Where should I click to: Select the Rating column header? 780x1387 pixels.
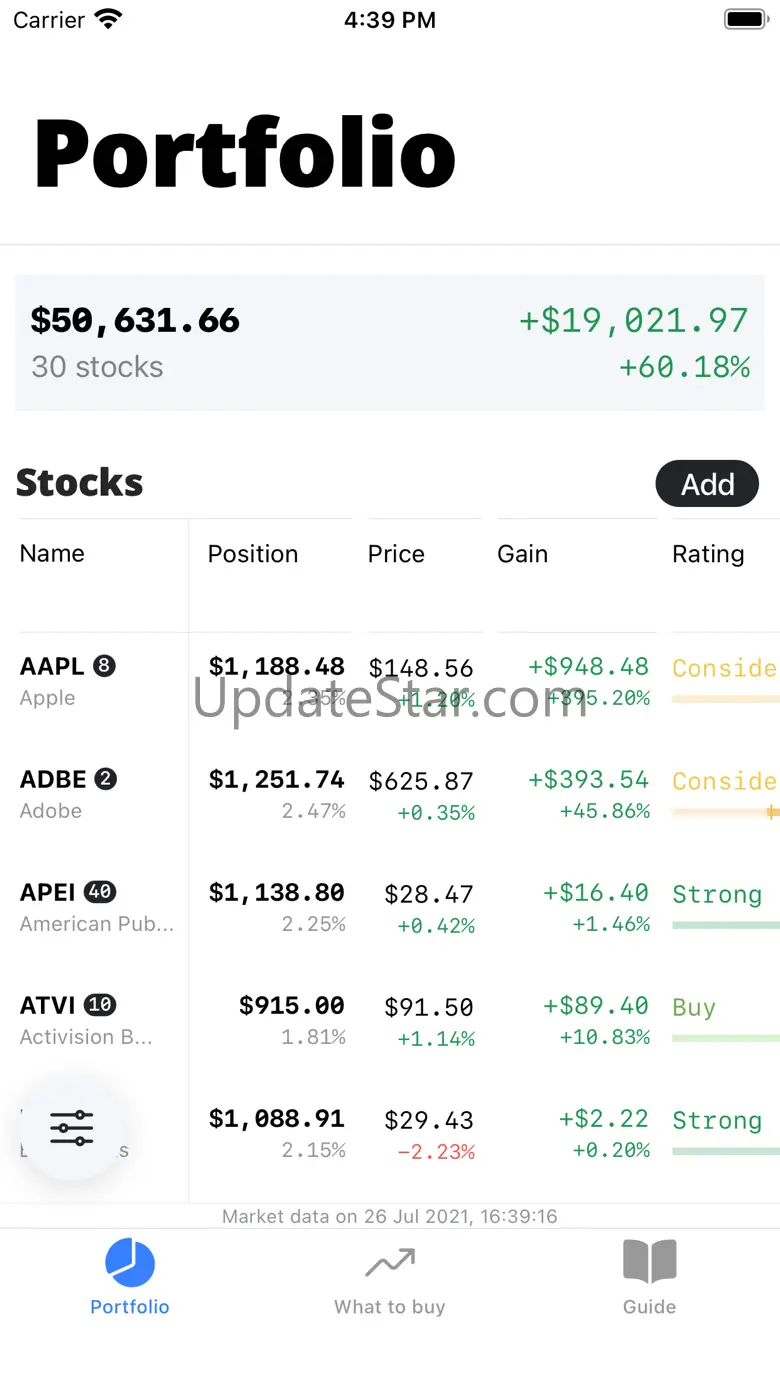(708, 554)
